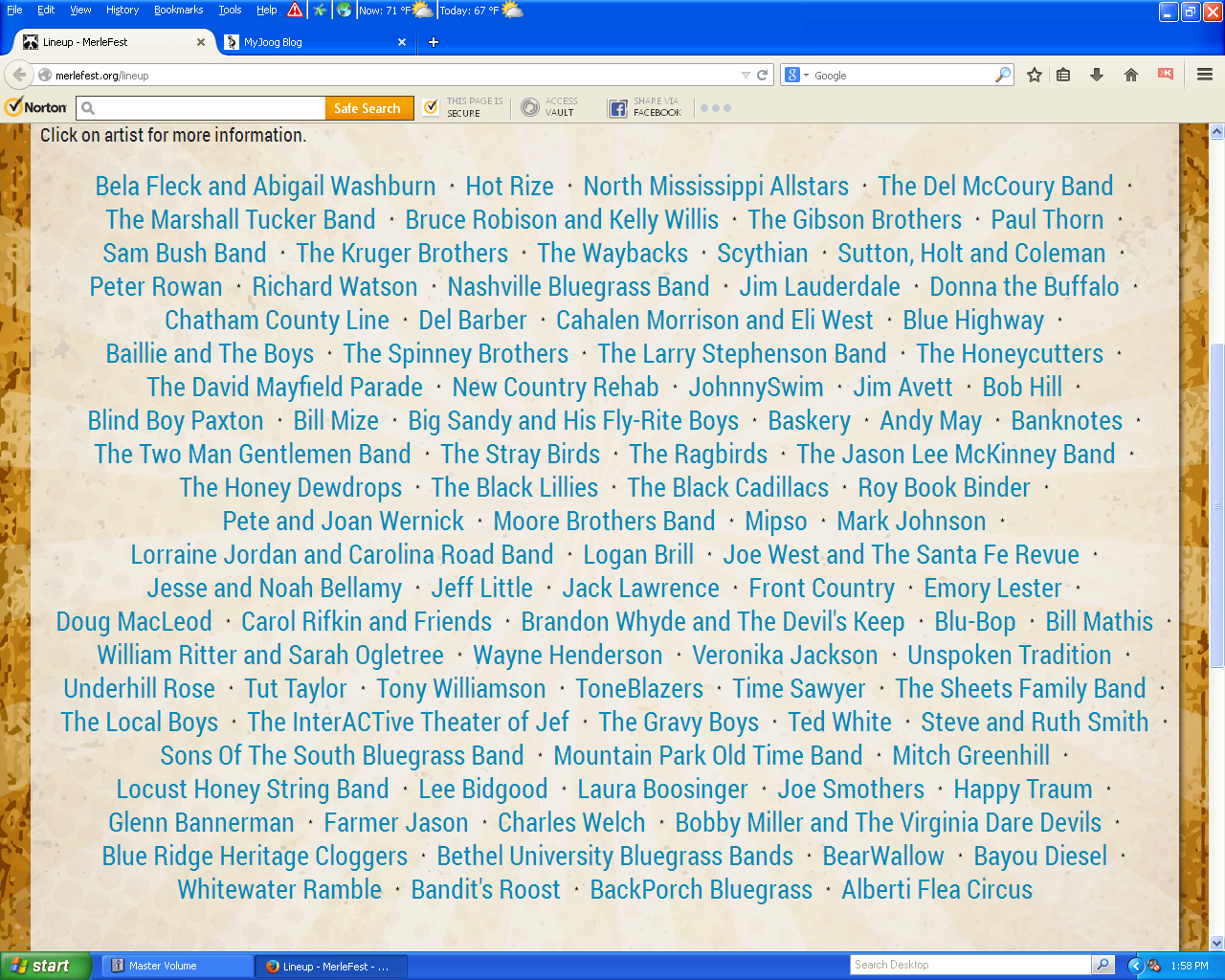Open the Edit menu
Screen dimensions: 1225x980
point(46,10)
